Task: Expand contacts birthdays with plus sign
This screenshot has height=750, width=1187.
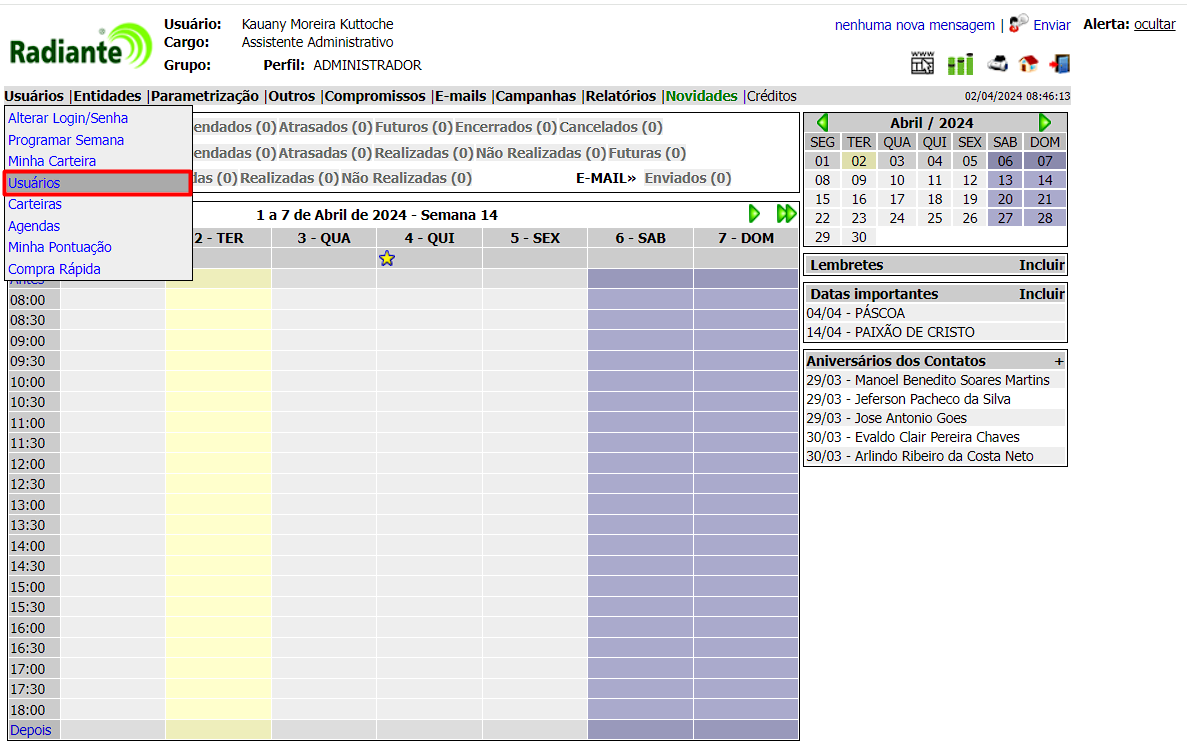Action: pos(1059,361)
